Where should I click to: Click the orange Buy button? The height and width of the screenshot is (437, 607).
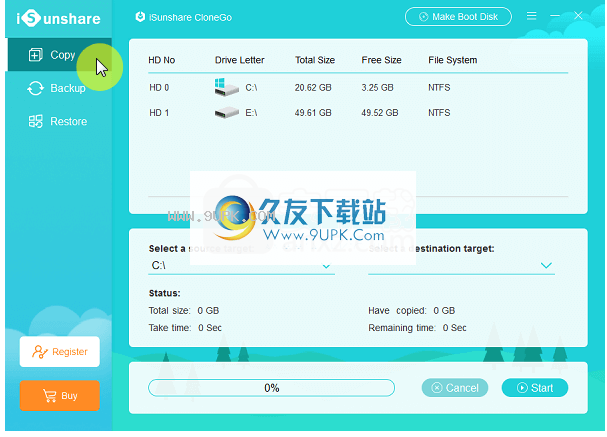coord(60,396)
